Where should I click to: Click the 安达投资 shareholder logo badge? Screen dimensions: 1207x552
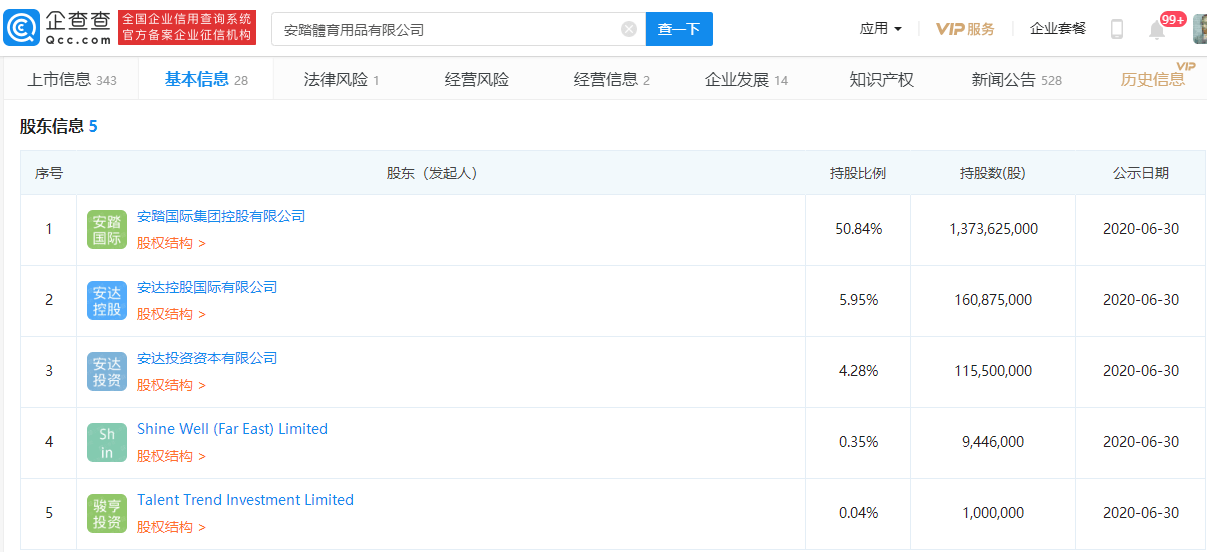(107, 372)
